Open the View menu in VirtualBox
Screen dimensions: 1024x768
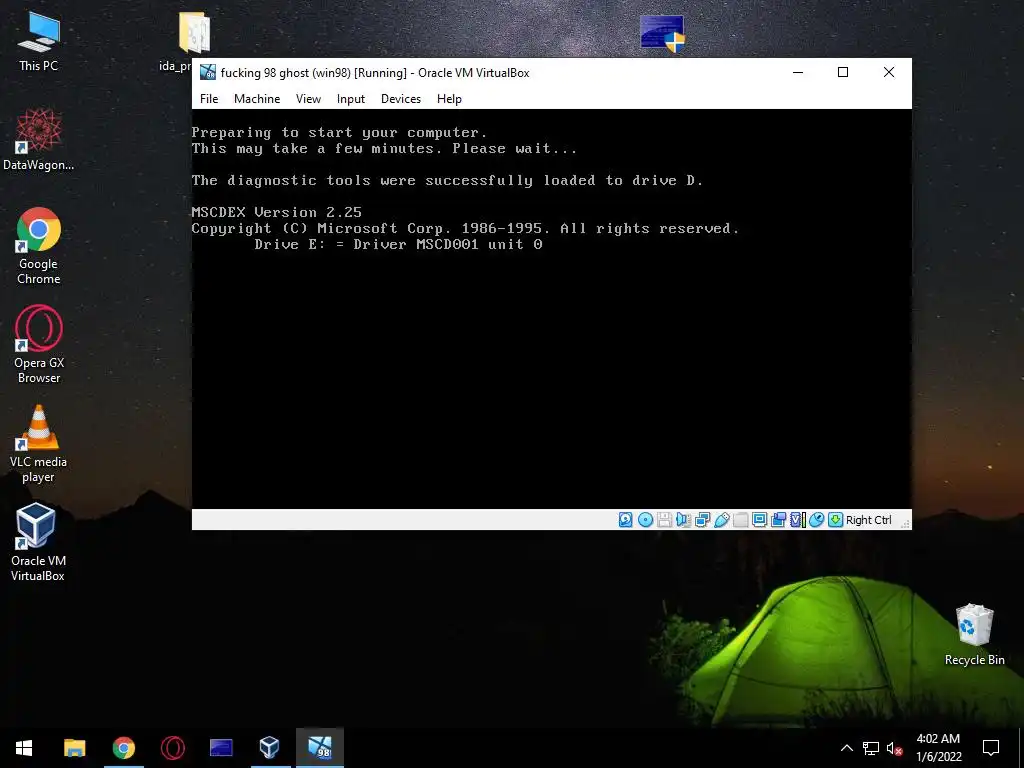308,99
